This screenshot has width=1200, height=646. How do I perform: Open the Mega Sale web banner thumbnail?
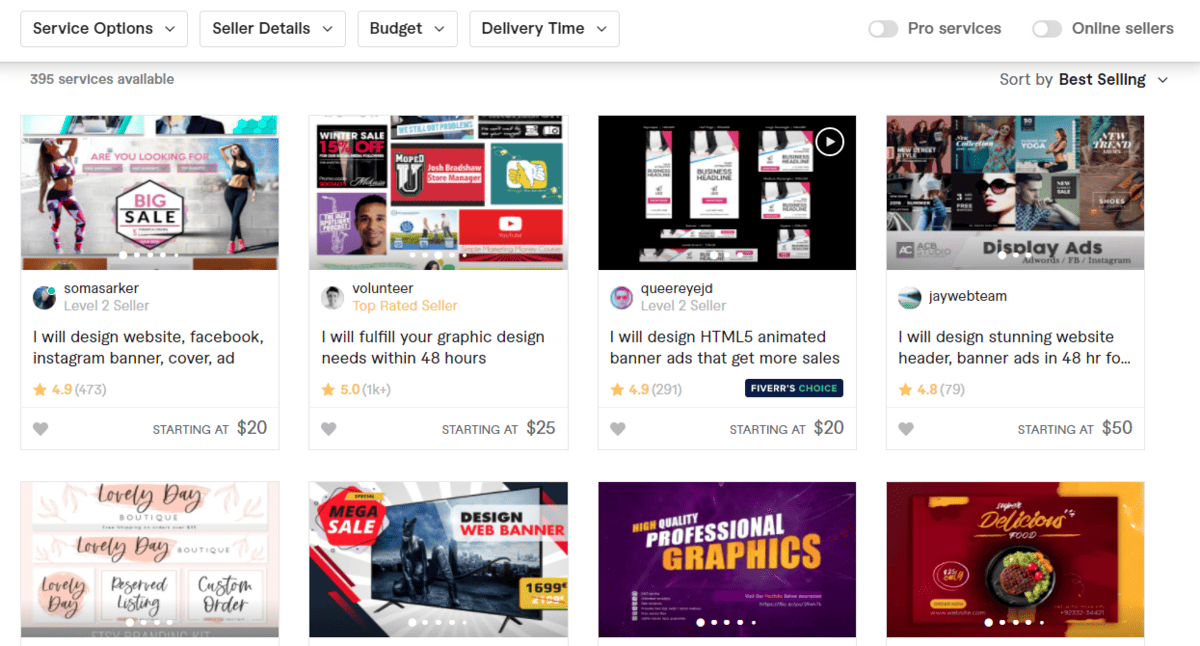click(438, 559)
